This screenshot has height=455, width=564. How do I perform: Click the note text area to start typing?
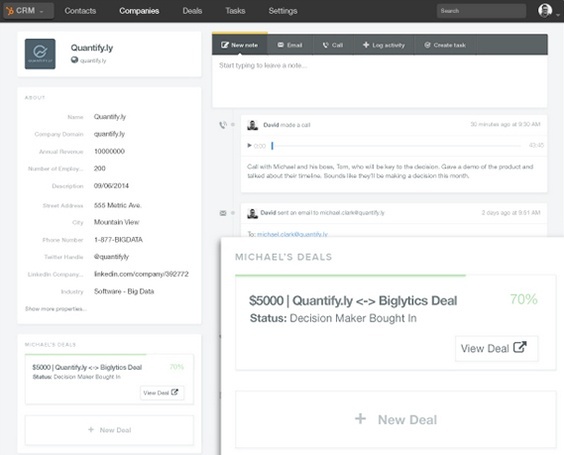380,81
